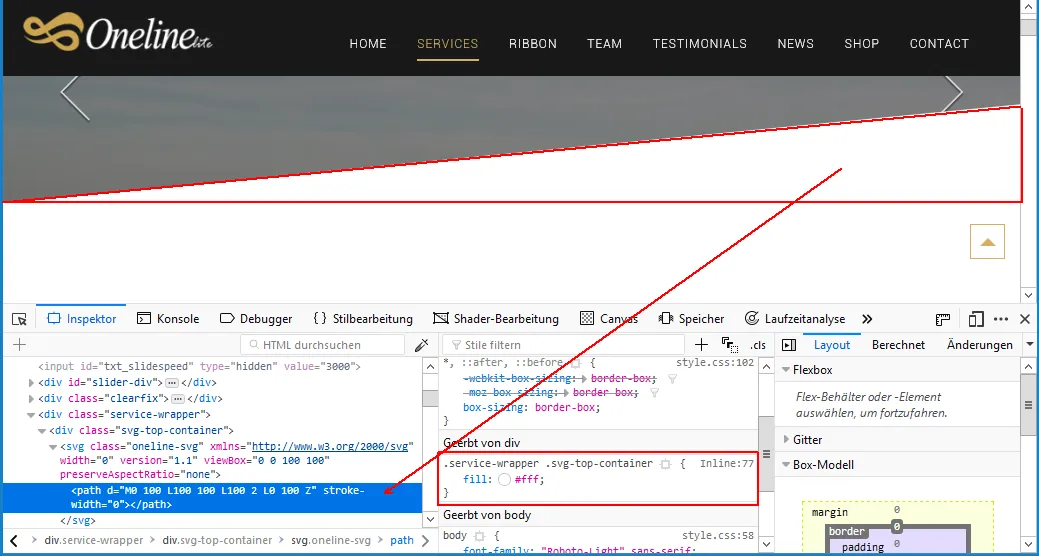This screenshot has height=556, width=1039.
Task: Click the HTML durchsuchen search field
Action: click(323, 345)
